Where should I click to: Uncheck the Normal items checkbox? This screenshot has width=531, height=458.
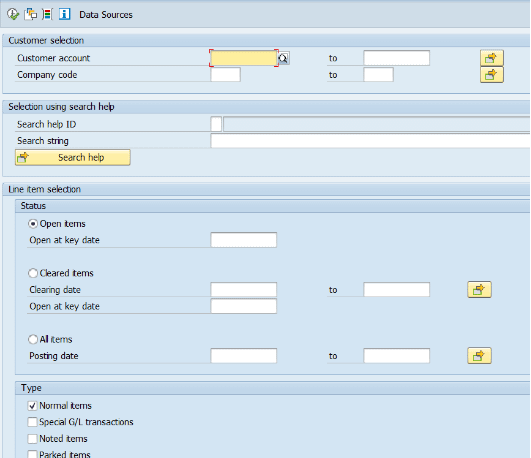point(32,405)
